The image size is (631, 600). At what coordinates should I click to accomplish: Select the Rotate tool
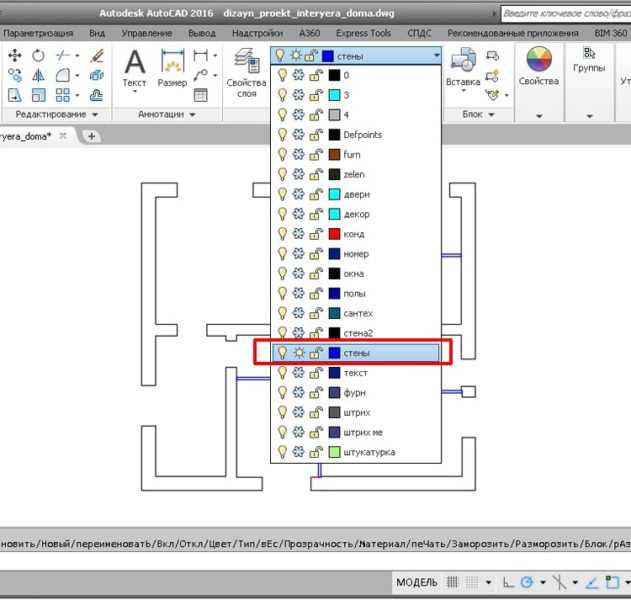click(x=39, y=55)
